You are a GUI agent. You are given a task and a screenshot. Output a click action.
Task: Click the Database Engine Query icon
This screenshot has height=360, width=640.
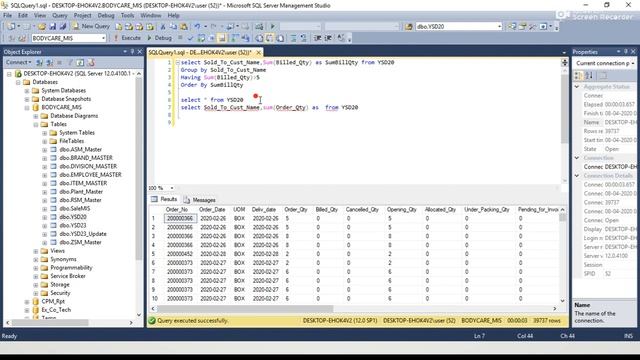pyautogui.click(x=118, y=27)
